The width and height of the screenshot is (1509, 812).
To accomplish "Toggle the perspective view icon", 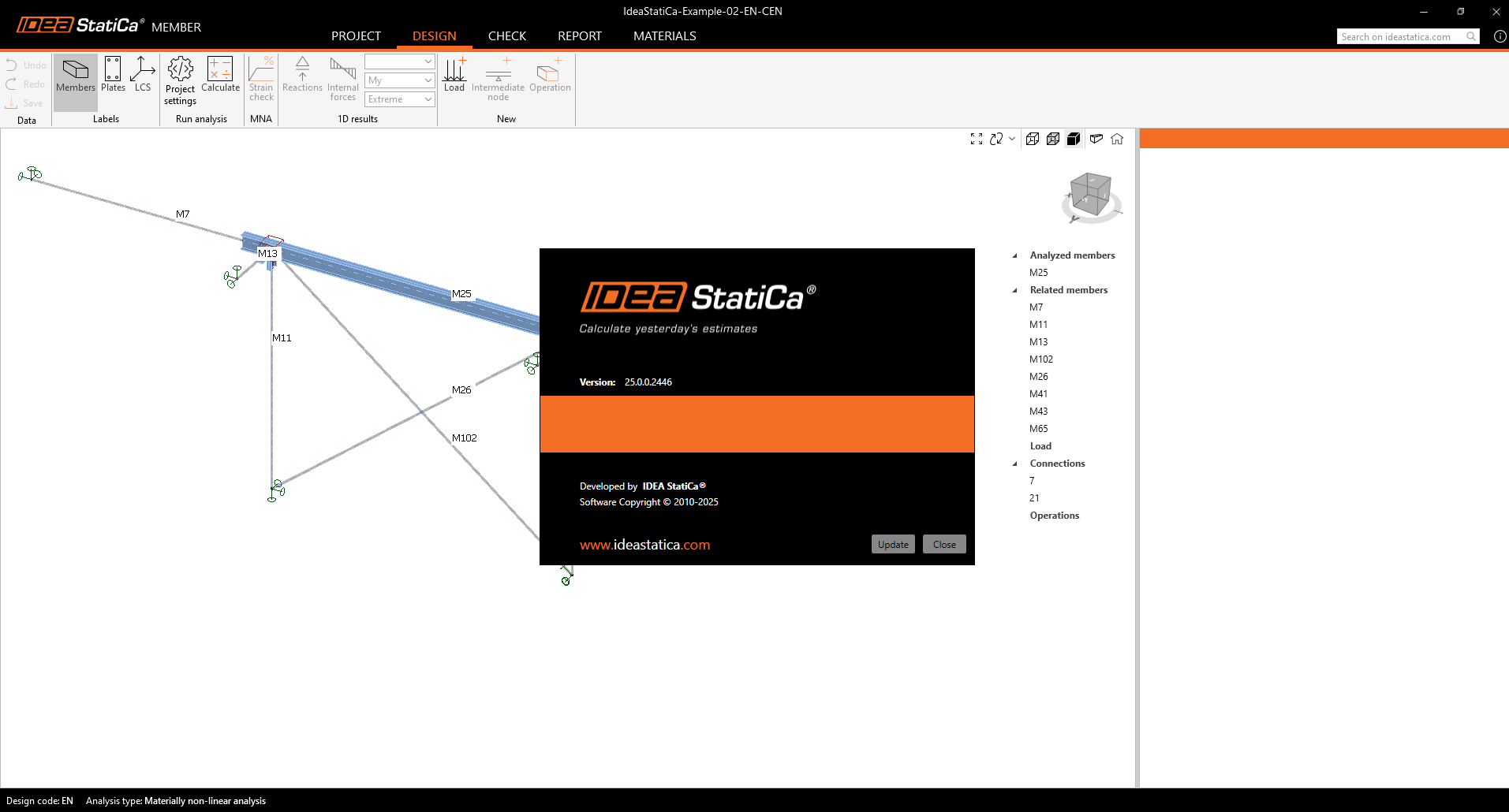I will point(1096,139).
